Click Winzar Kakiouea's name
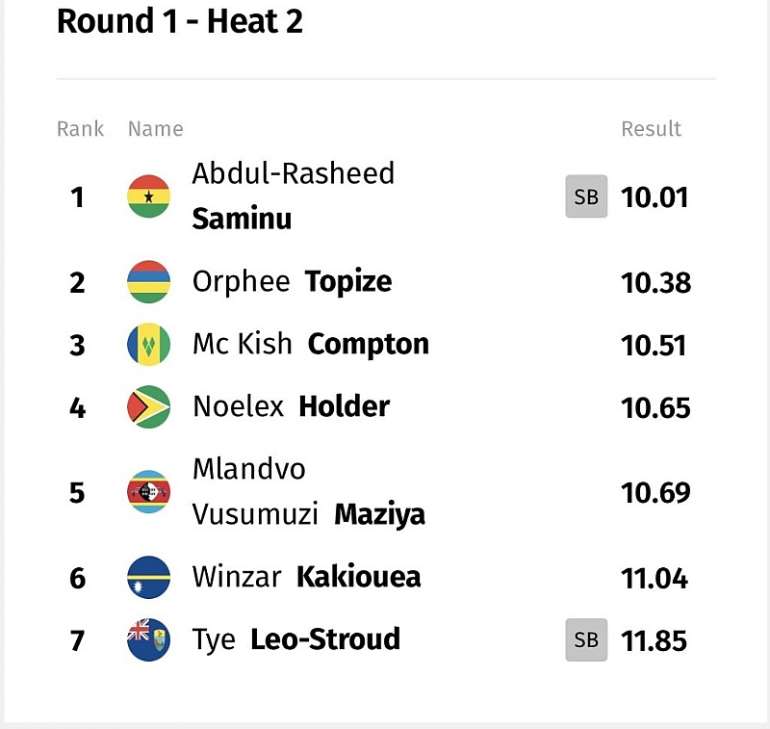 click(306, 577)
